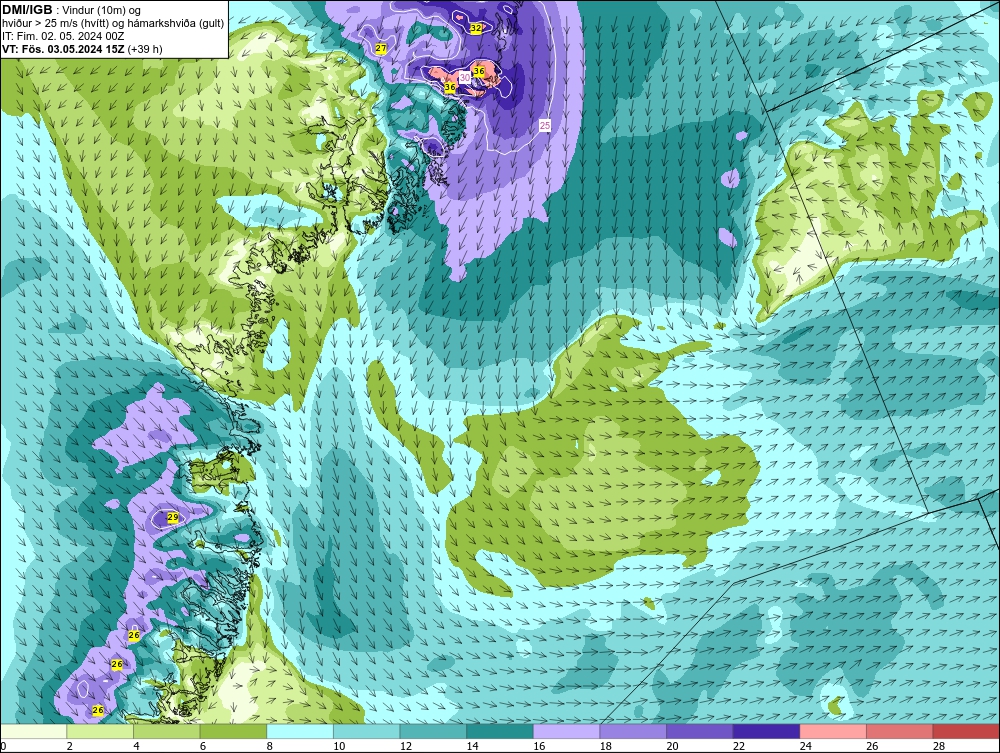
Task: Click the white 25 contour label
Action: [x=545, y=125]
